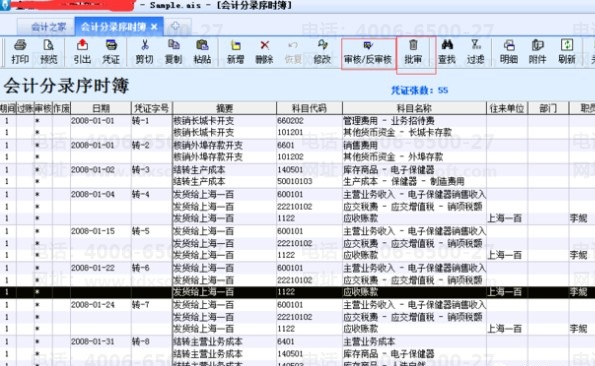Screen dimensions: 595x366
Task: Click 其他货币资金 - 外埠存款 account name
Action: click(393, 157)
